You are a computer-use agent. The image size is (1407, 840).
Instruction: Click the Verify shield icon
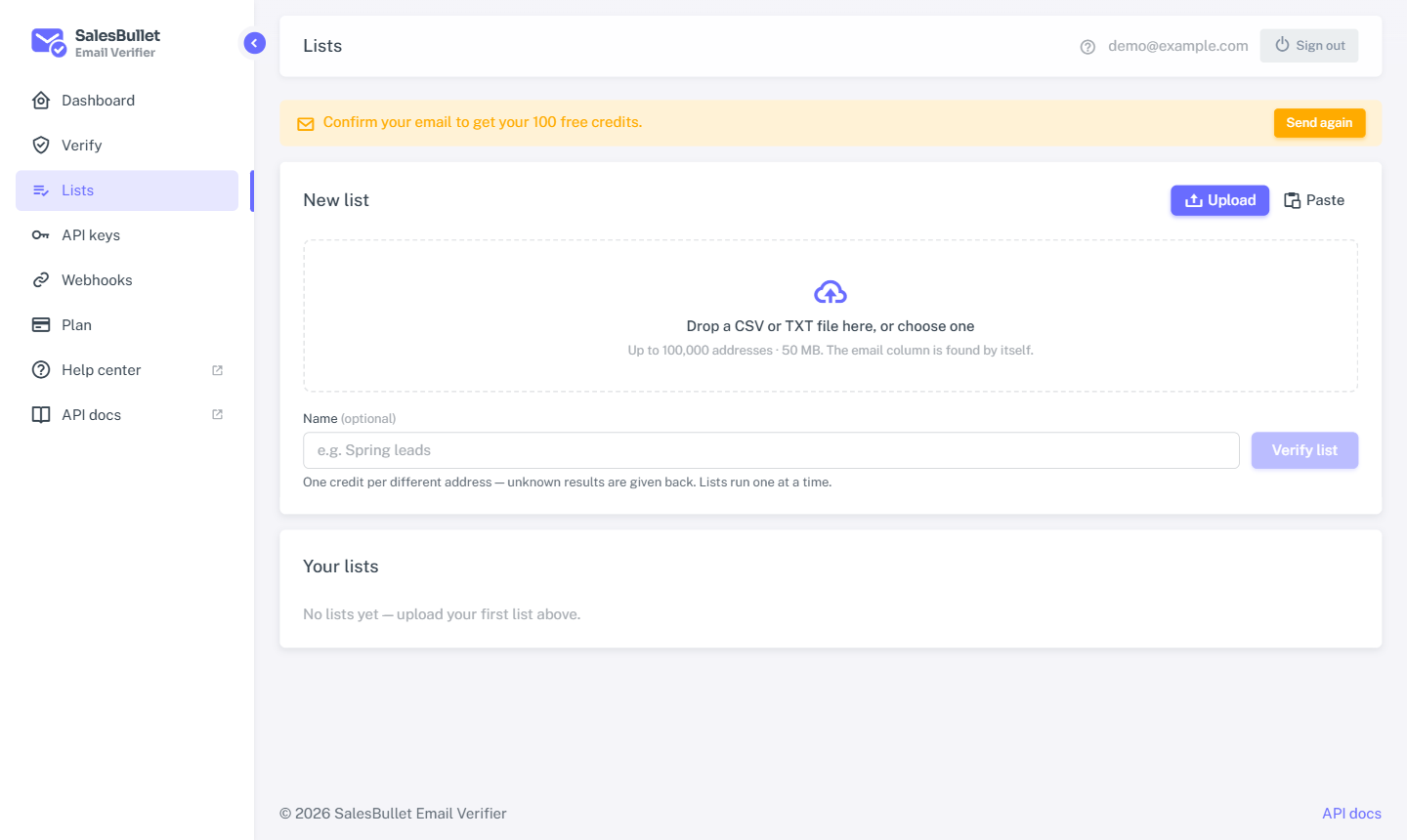pos(41,146)
